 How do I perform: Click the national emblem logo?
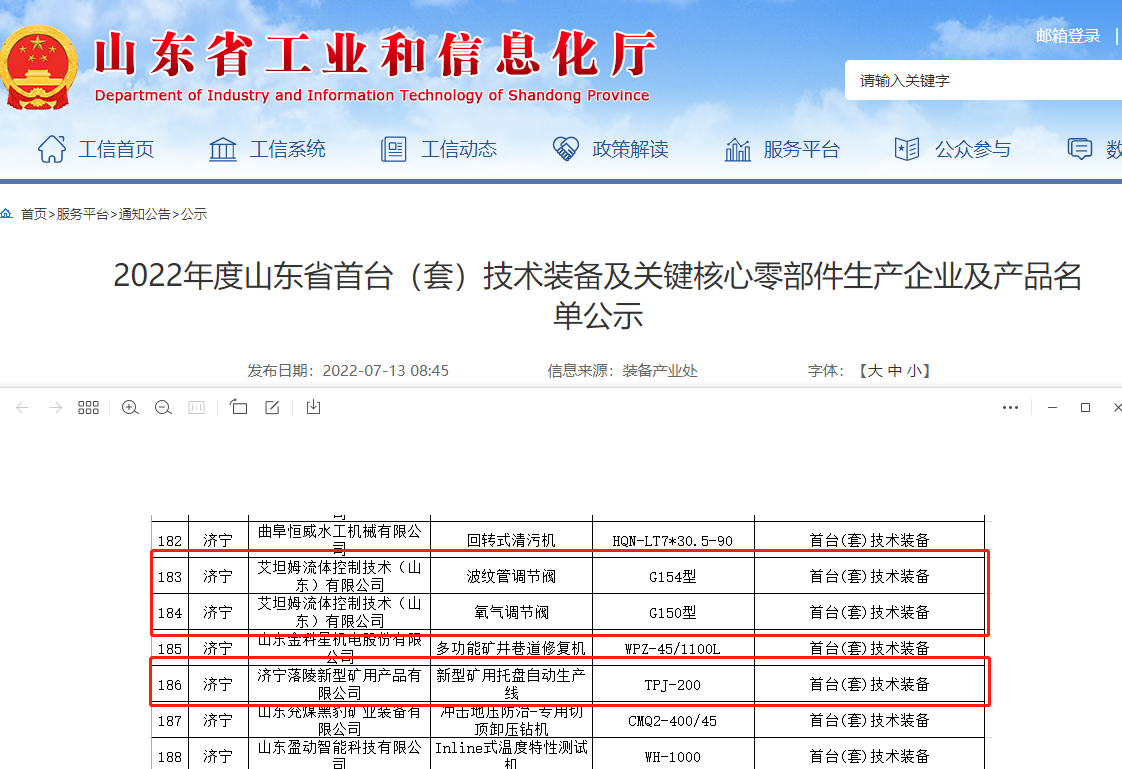(x=39, y=65)
